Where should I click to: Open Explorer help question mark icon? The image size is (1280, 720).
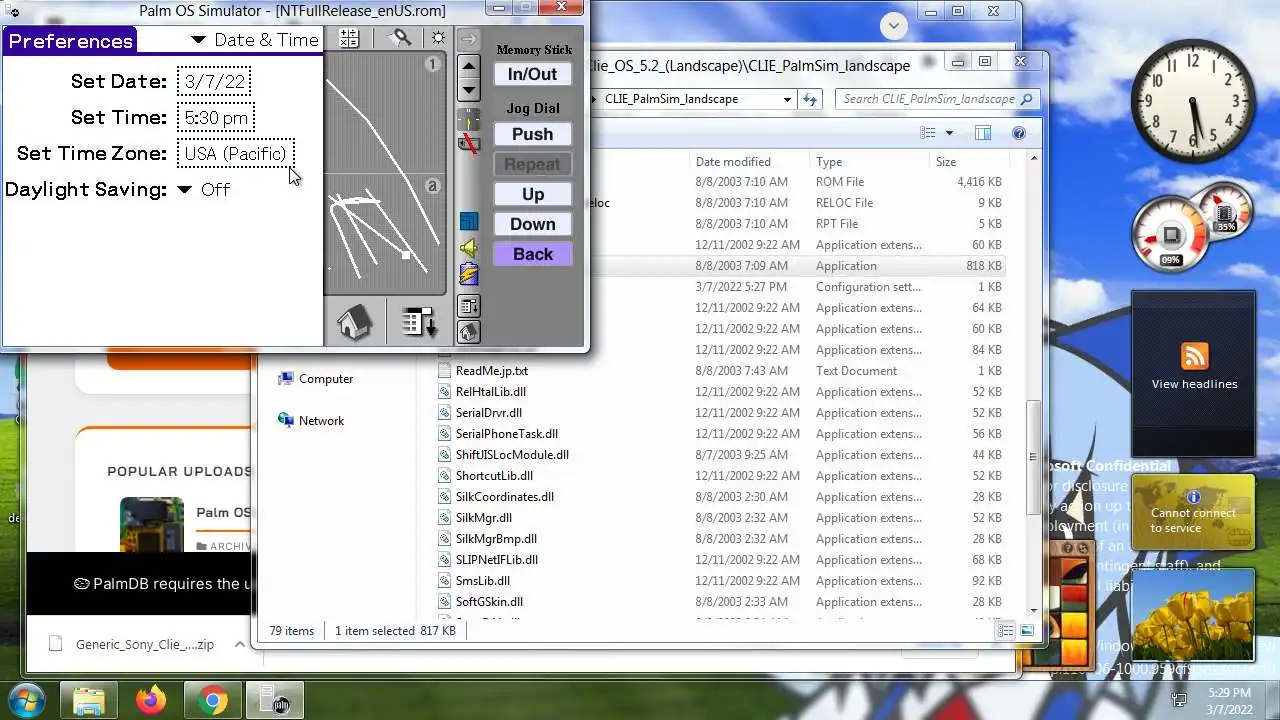click(x=1019, y=133)
